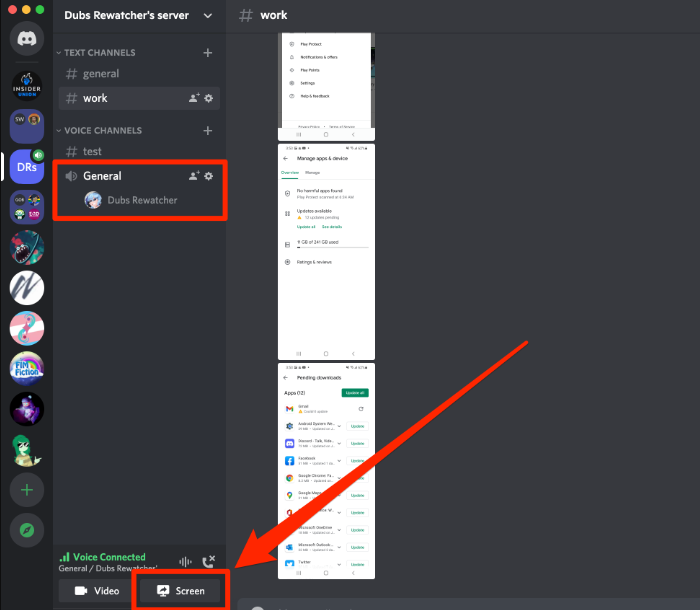700x610 pixels.
Task: Invite people to work channel
Action: 194,98
